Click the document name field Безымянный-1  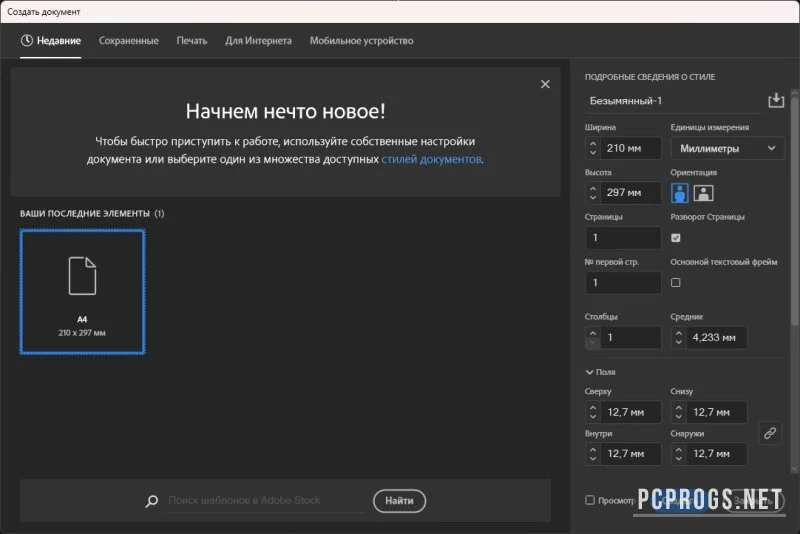(x=673, y=100)
